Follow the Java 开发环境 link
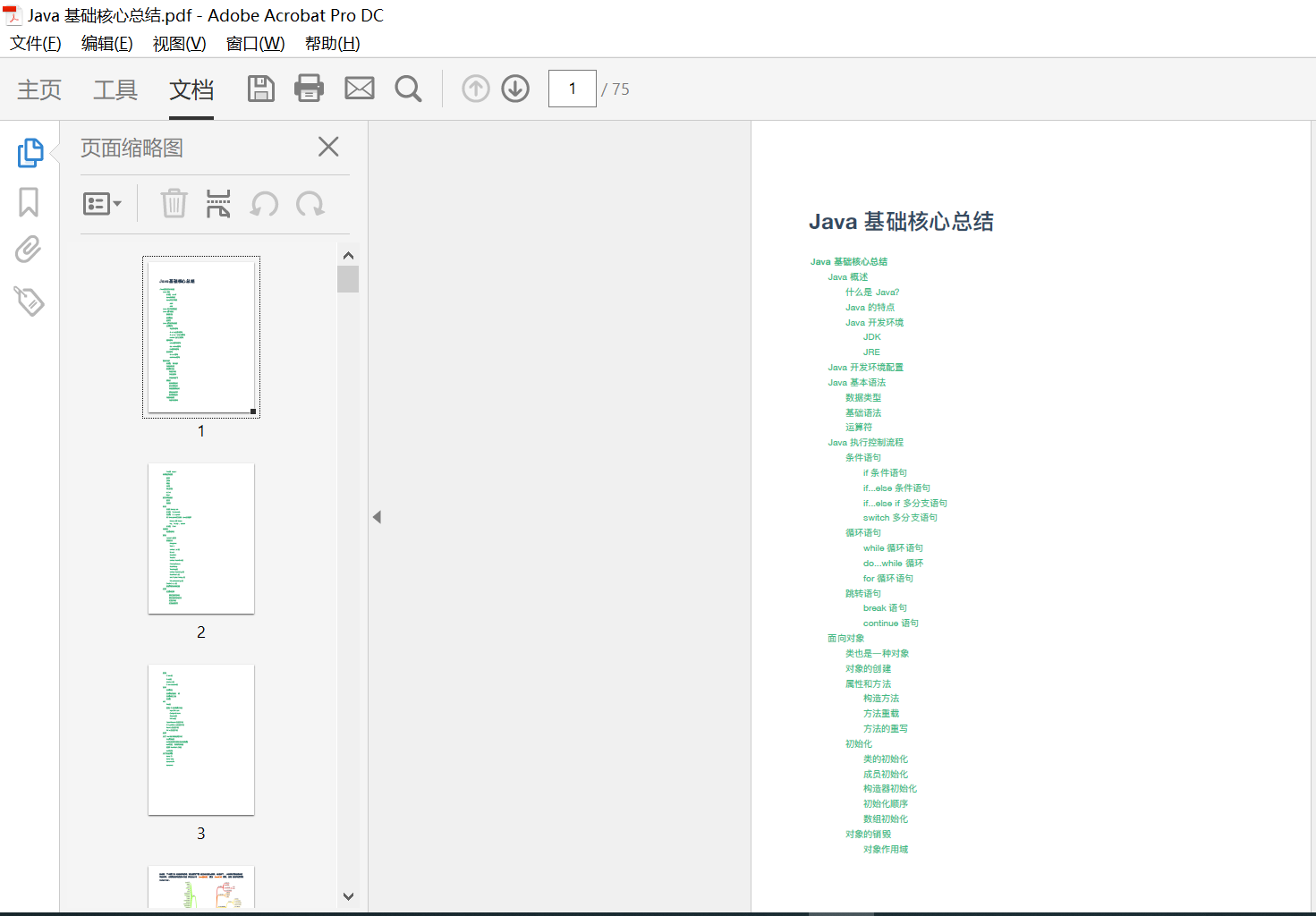Image resolution: width=1316 pixels, height=916 pixels. (874, 323)
